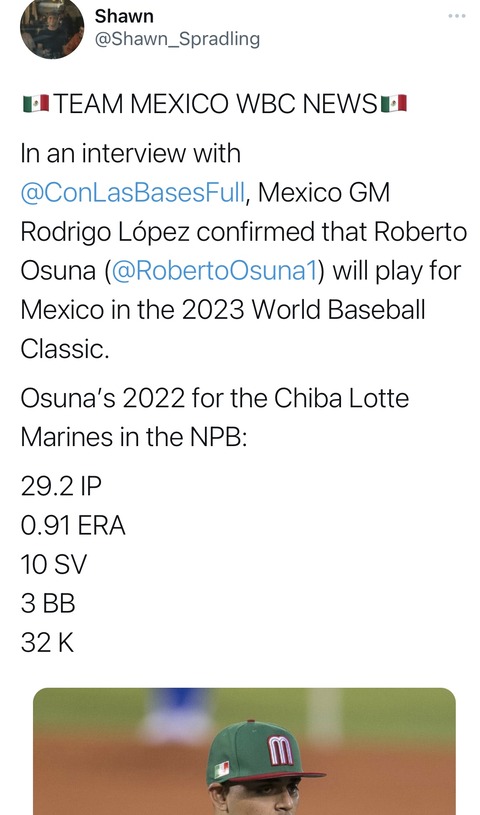Open the @RobertoOsuna1 mention link
480x815 pixels.
(x=214, y=271)
